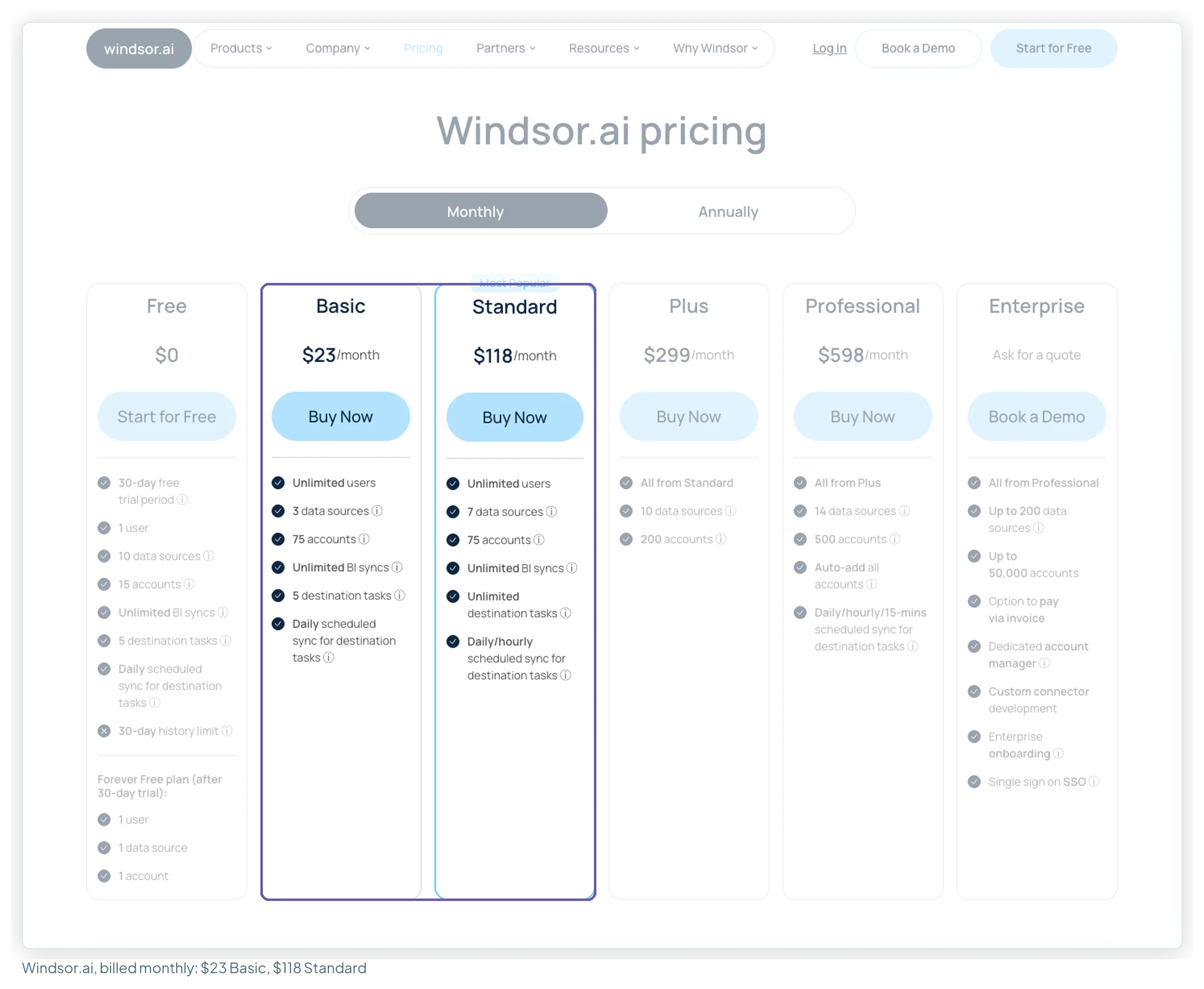1204x989 pixels.
Task: Click the 'All from Standard' feature text
Action: (x=687, y=483)
